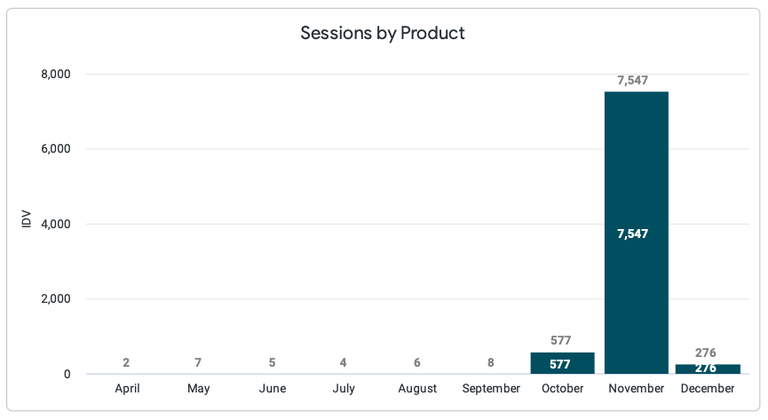Click the April axis label
768x420 pixels.
pos(127,388)
